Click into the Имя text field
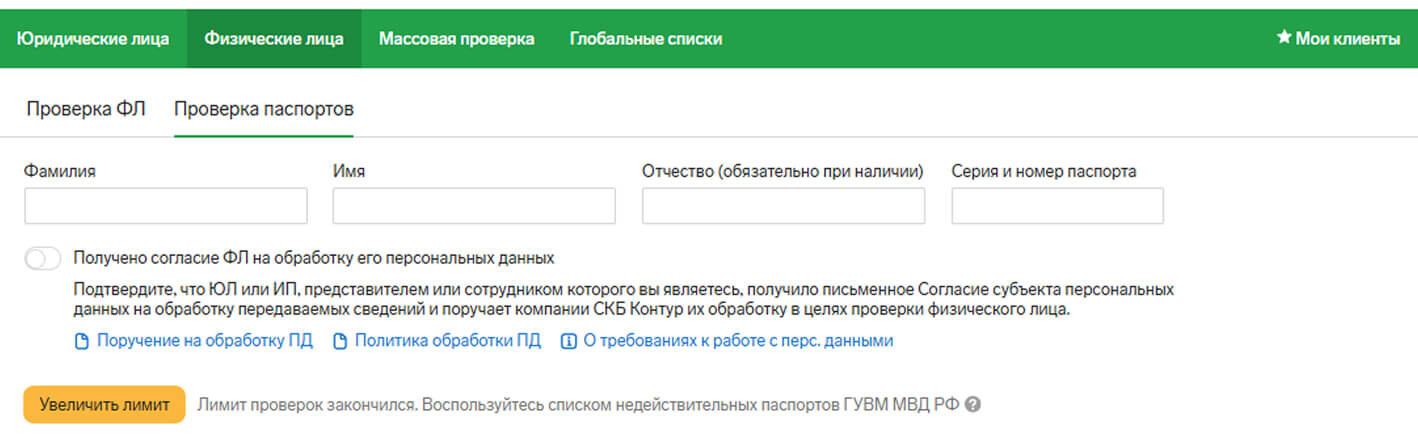 (x=474, y=206)
